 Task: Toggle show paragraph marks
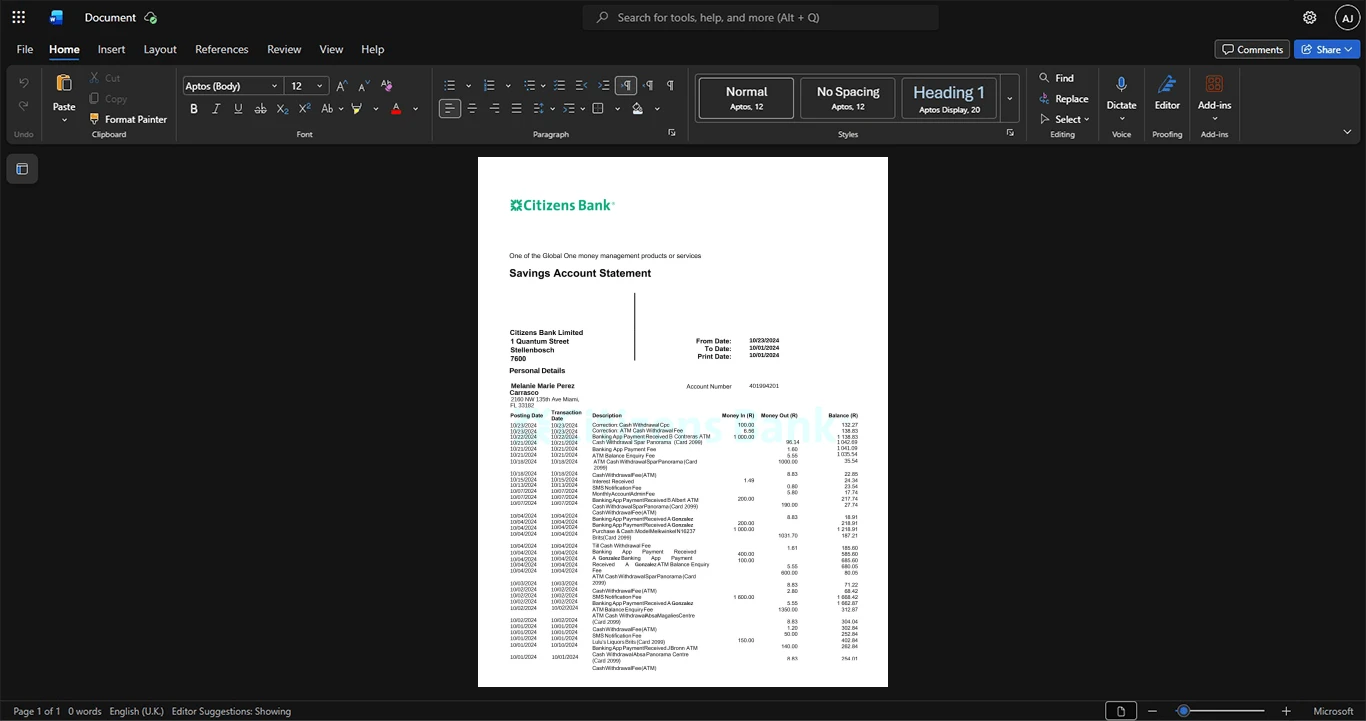pyautogui.click(x=670, y=86)
